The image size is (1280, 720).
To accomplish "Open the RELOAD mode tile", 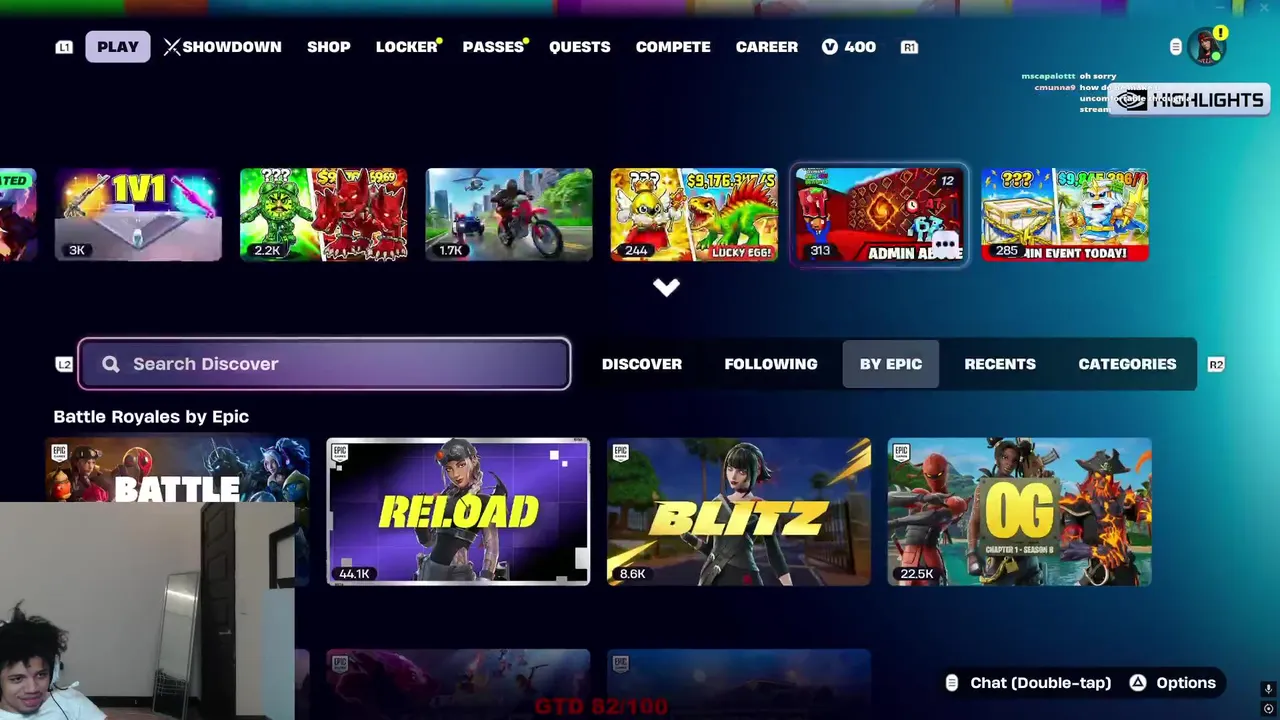I will coord(458,511).
